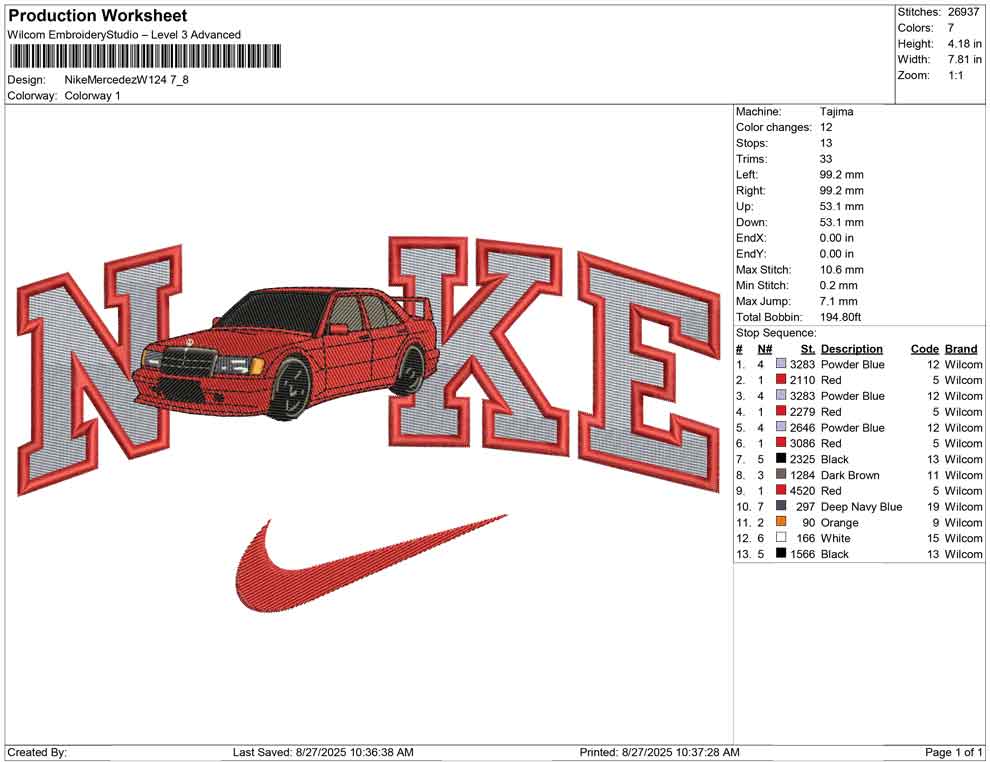The width and height of the screenshot is (990, 762).
Task: Click the Orange description text
Action: point(839,522)
